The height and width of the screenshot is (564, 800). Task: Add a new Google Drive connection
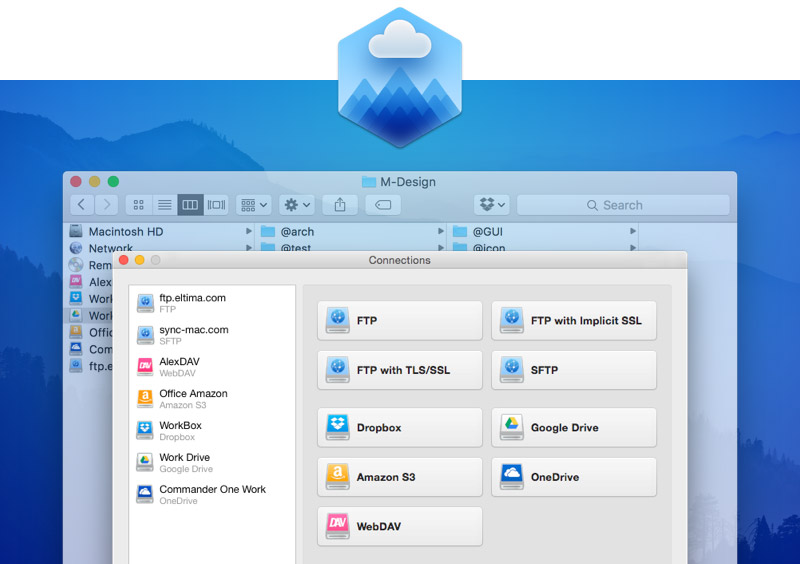coord(573,428)
